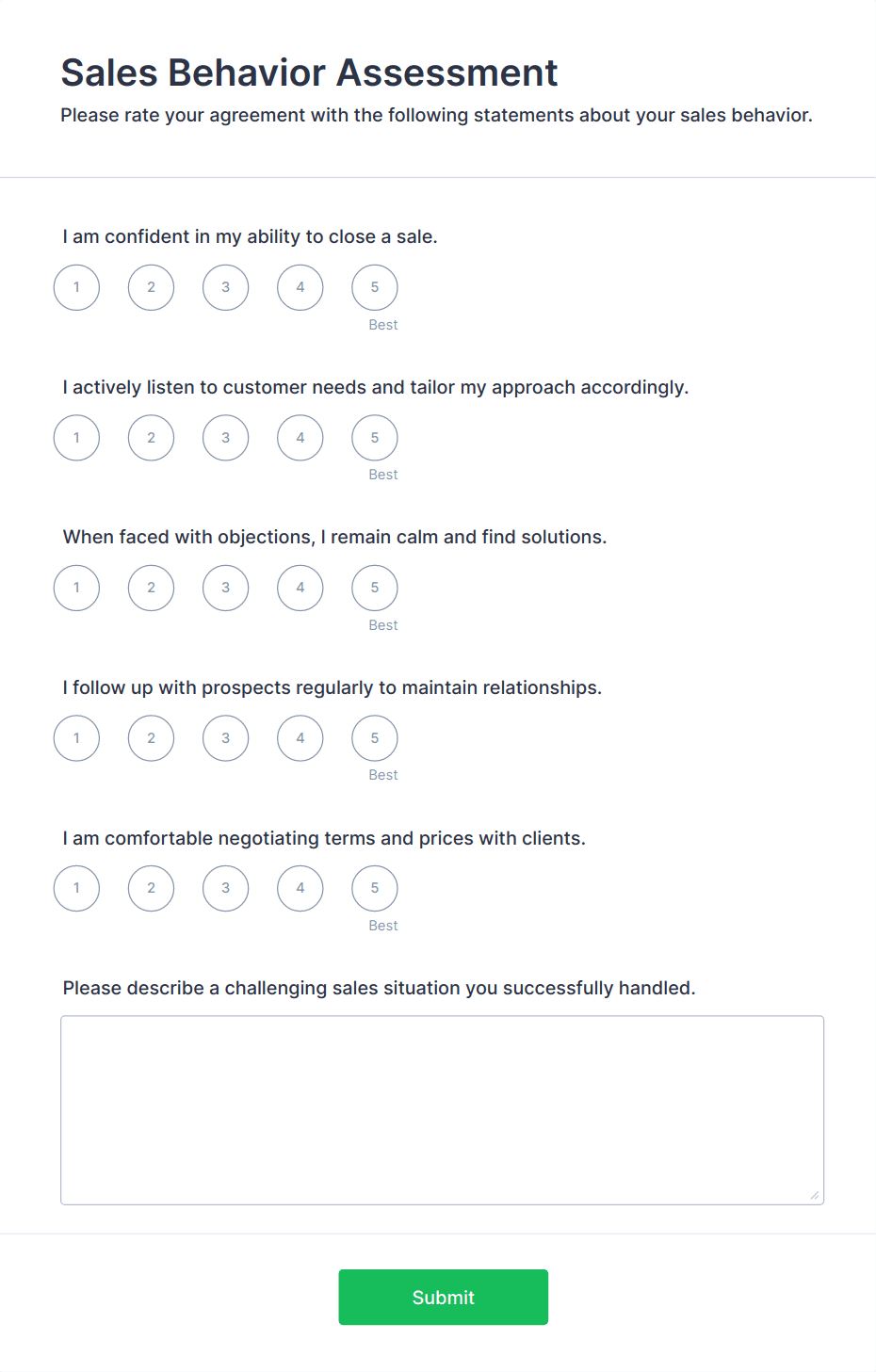Grab the text area resize handle
The width and height of the screenshot is (876, 1372).
point(815,1196)
